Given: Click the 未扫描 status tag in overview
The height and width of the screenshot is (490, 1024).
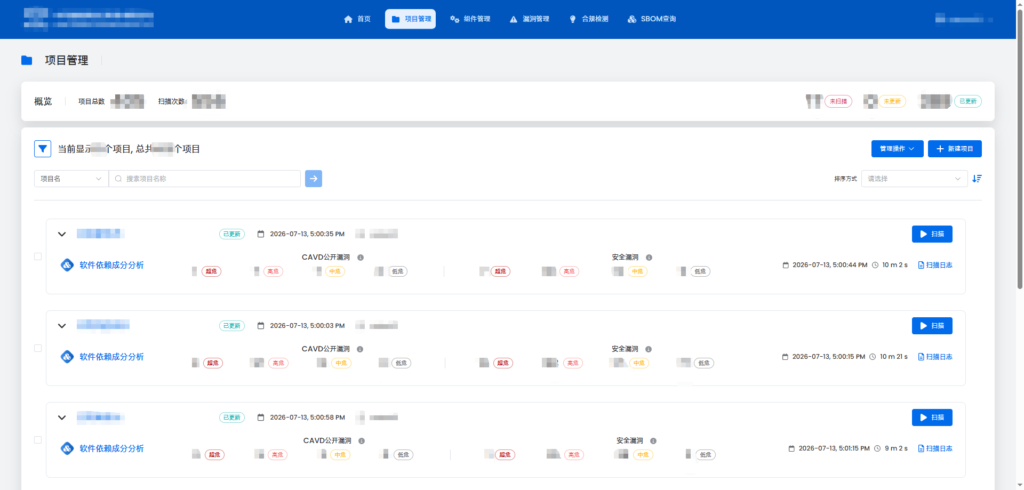Looking at the screenshot, I should 838,101.
